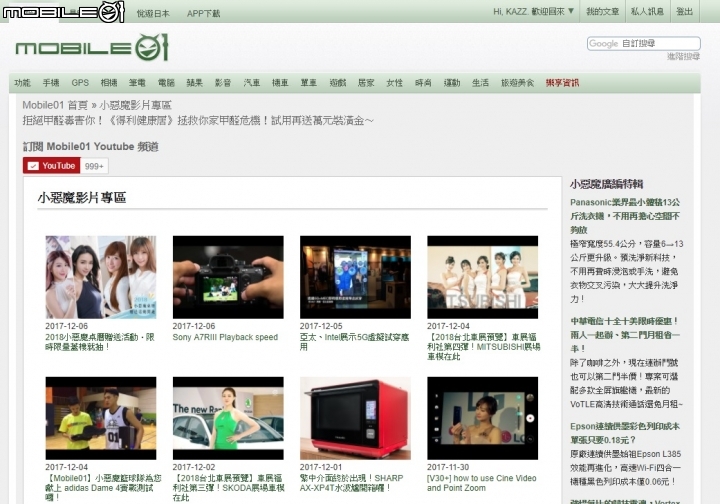
Task: Open the Epson連續供墨 sidebar article
Action: [625, 433]
